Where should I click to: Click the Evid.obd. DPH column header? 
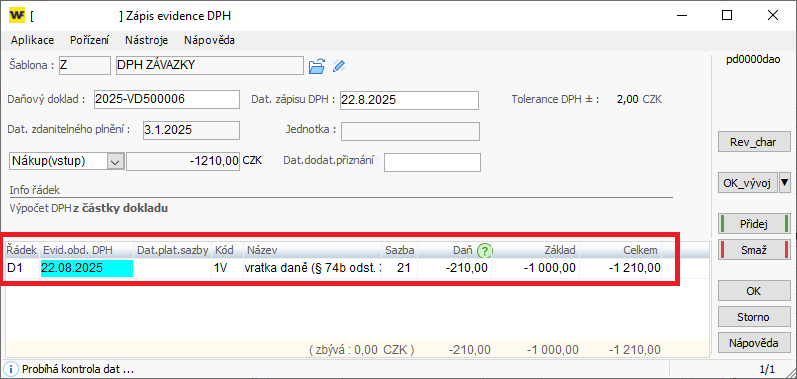point(86,250)
